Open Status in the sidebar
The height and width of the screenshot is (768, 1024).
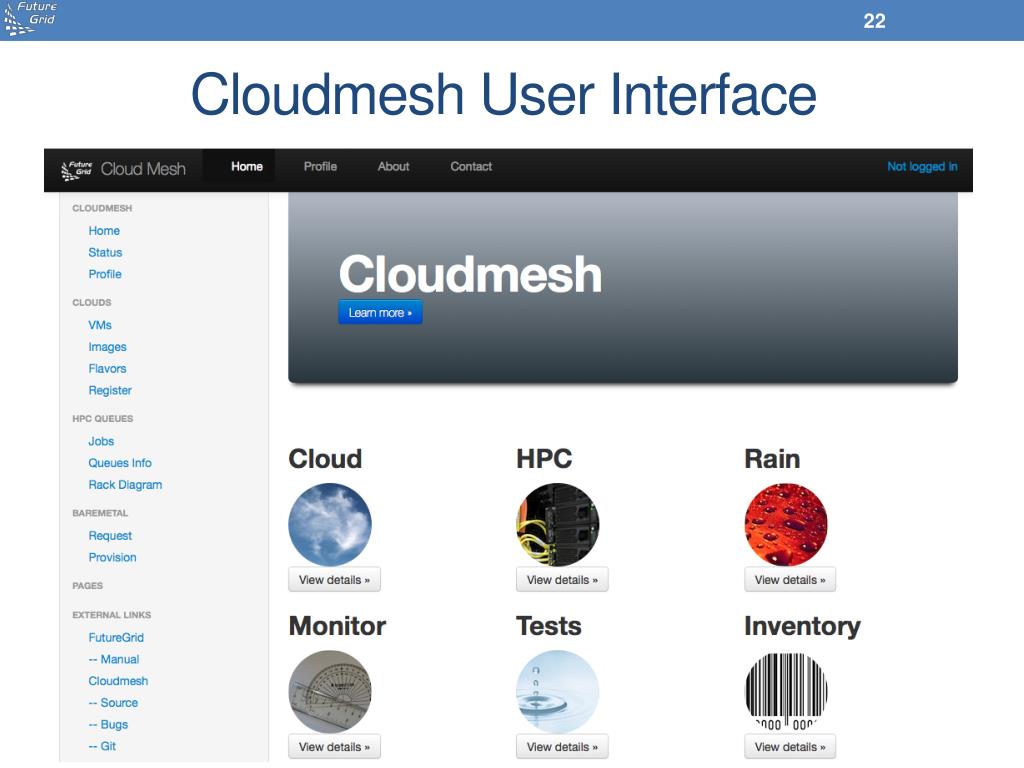105,252
